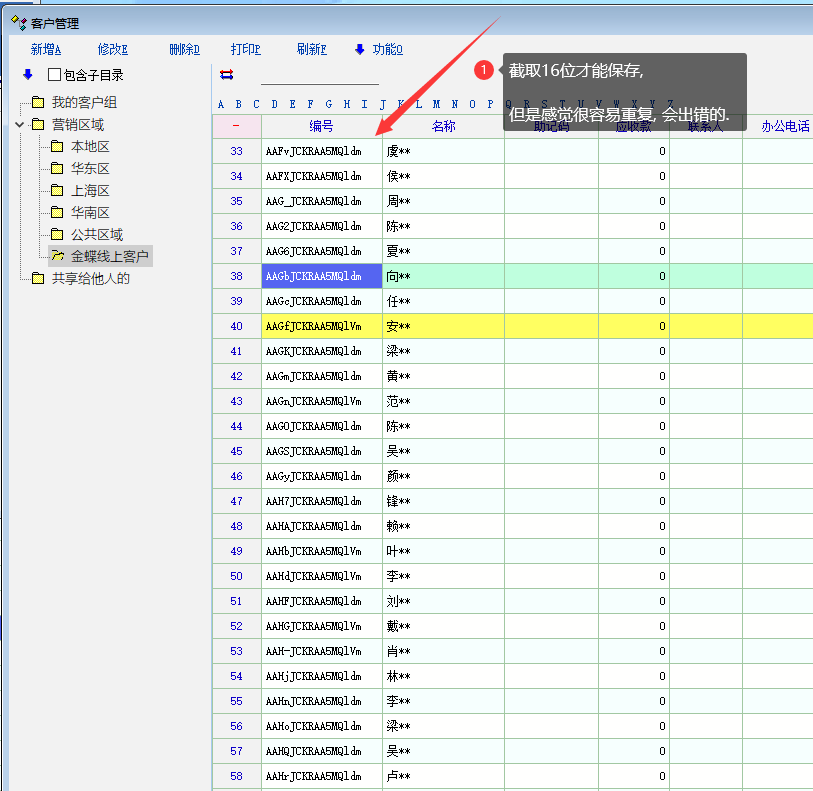Viewport: 813px width, 791px height.
Task: Click 修改 in the menu bar
Action: click(x=113, y=49)
